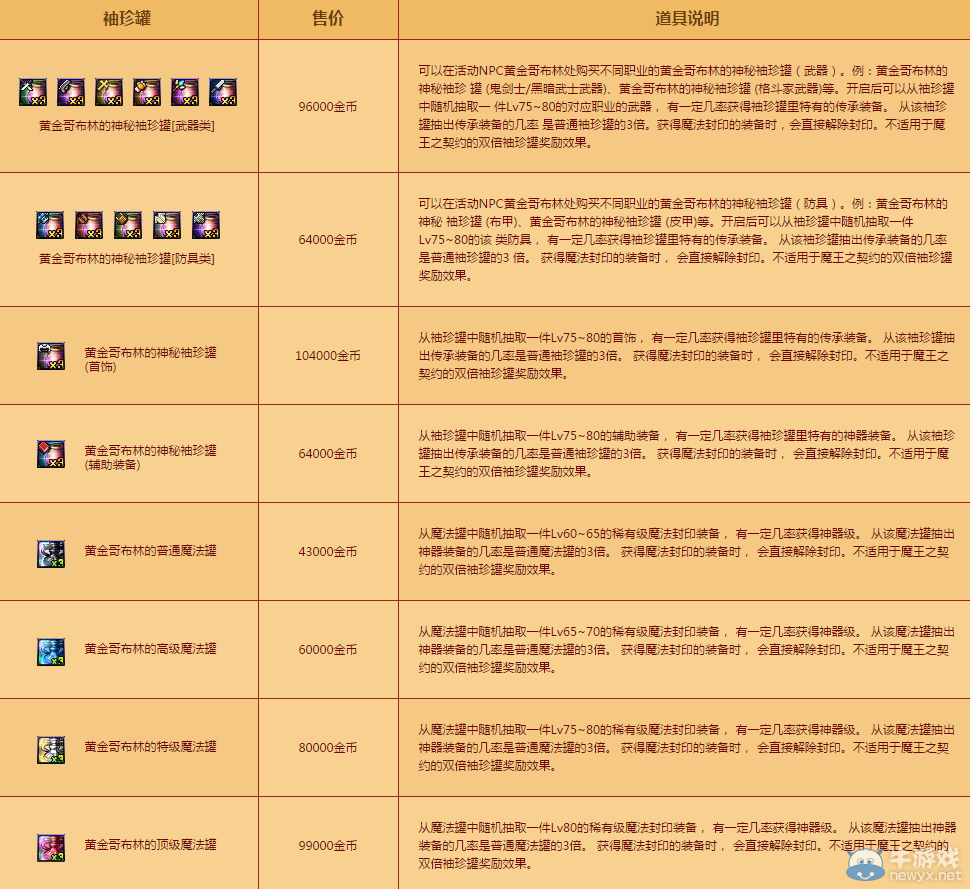Click the first armor mystery jar icon
This screenshot has width=970, height=889.
[49, 224]
